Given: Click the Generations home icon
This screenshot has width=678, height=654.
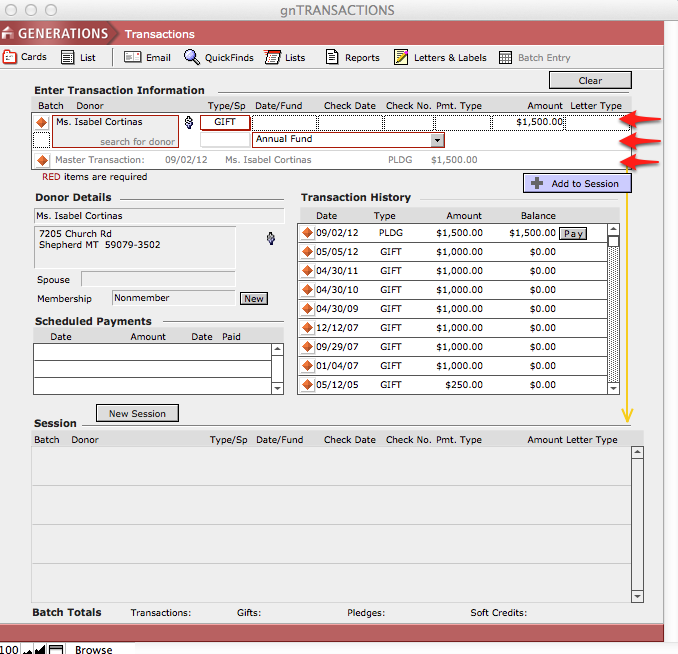Looking at the screenshot, I should (x=8, y=33).
